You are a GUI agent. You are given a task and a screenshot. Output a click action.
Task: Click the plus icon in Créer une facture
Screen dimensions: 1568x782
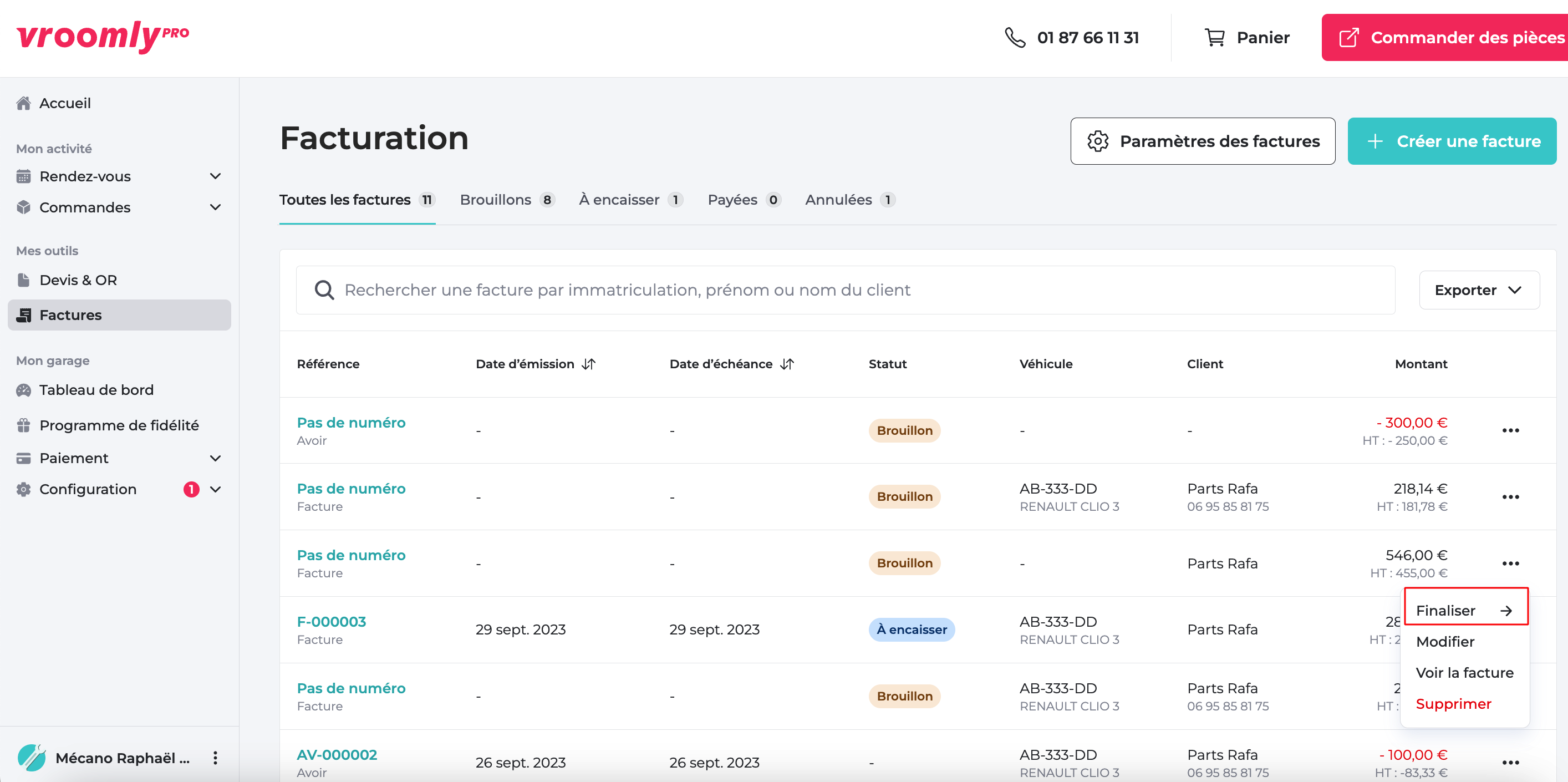tap(1375, 141)
